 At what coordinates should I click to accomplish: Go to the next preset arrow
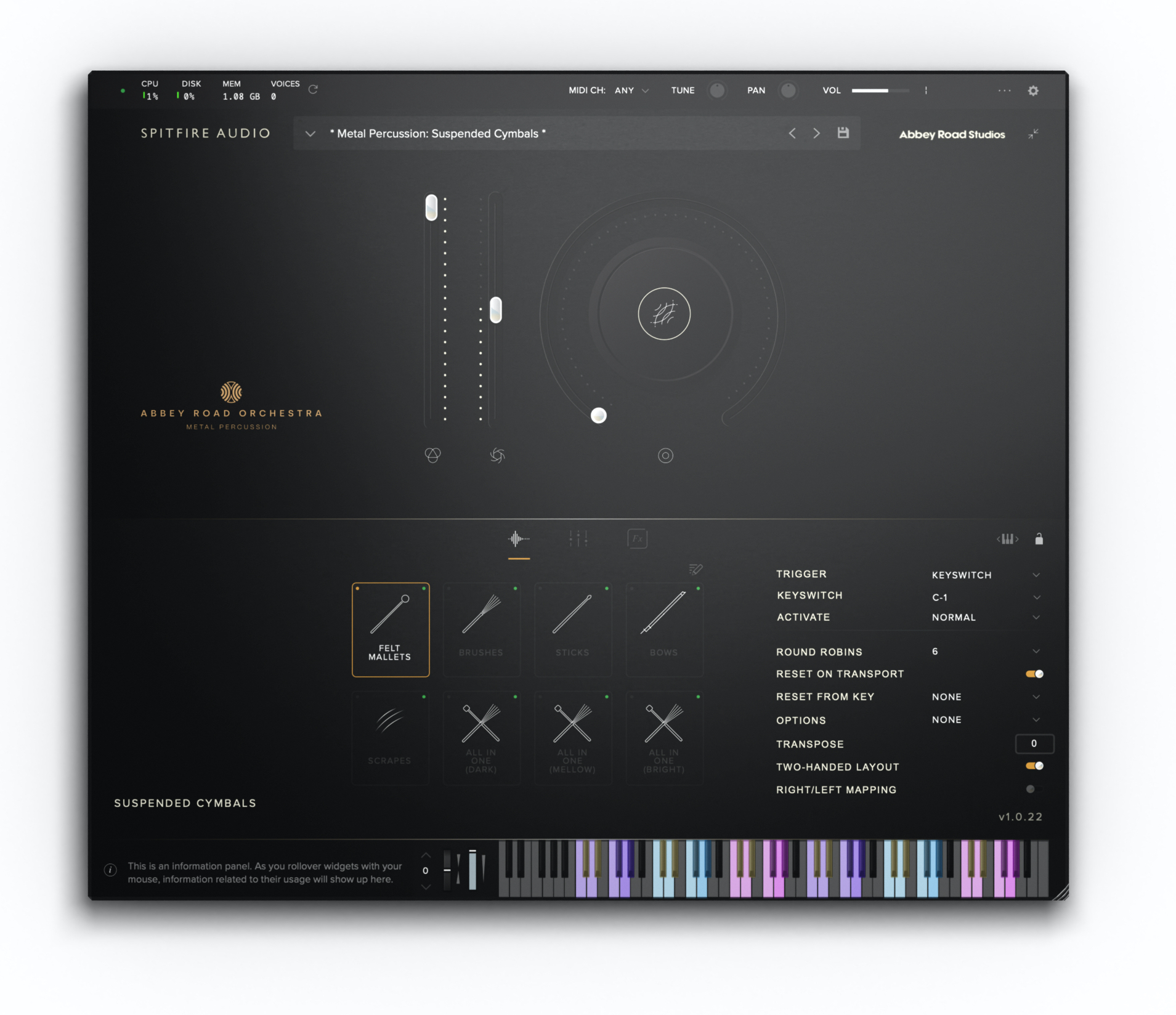click(x=816, y=133)
